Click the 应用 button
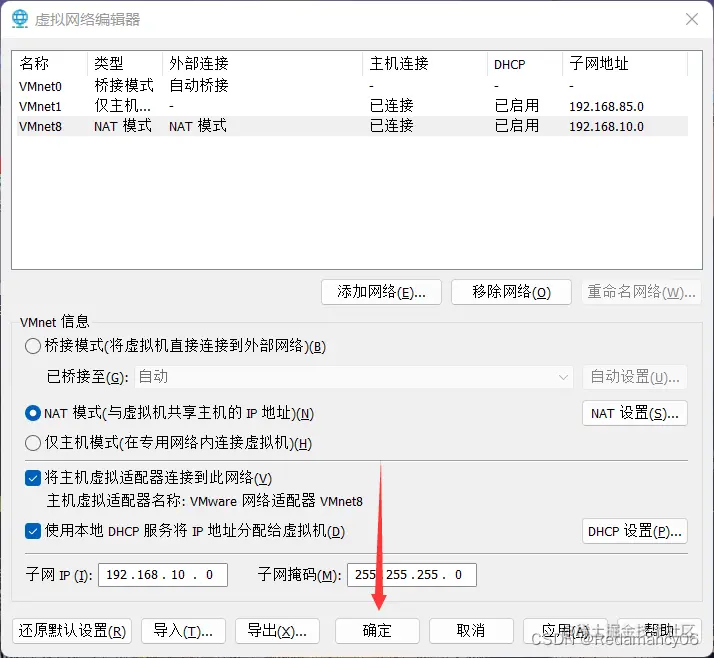The image size is (714, 658). (565, 631)
